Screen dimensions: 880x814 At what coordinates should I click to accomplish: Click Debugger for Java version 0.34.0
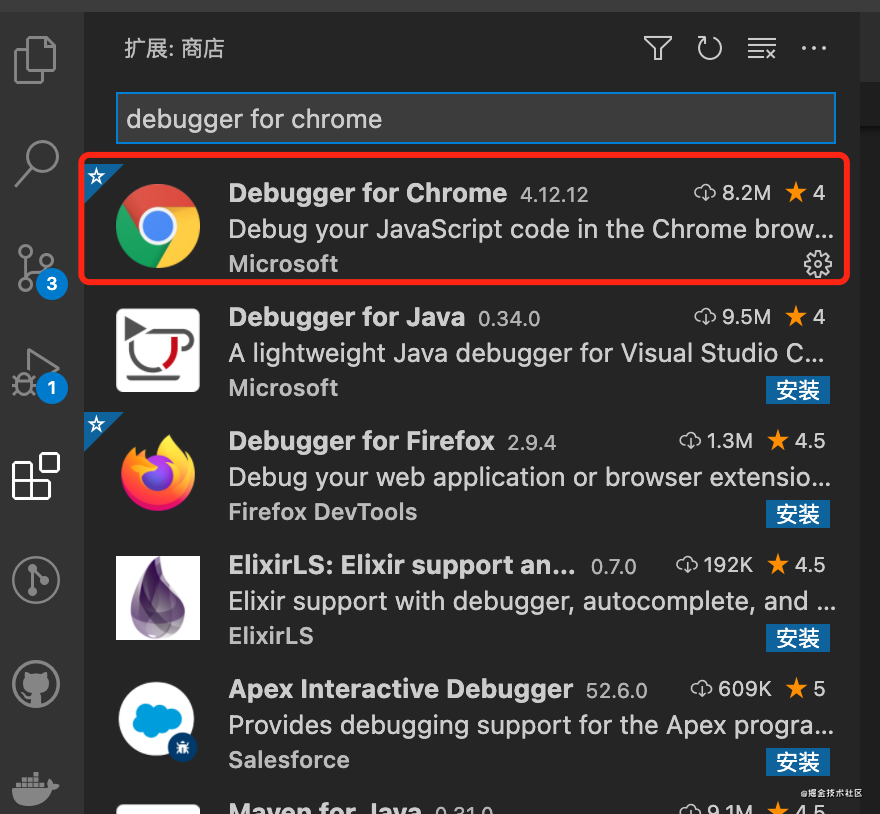tap(509, 319)
